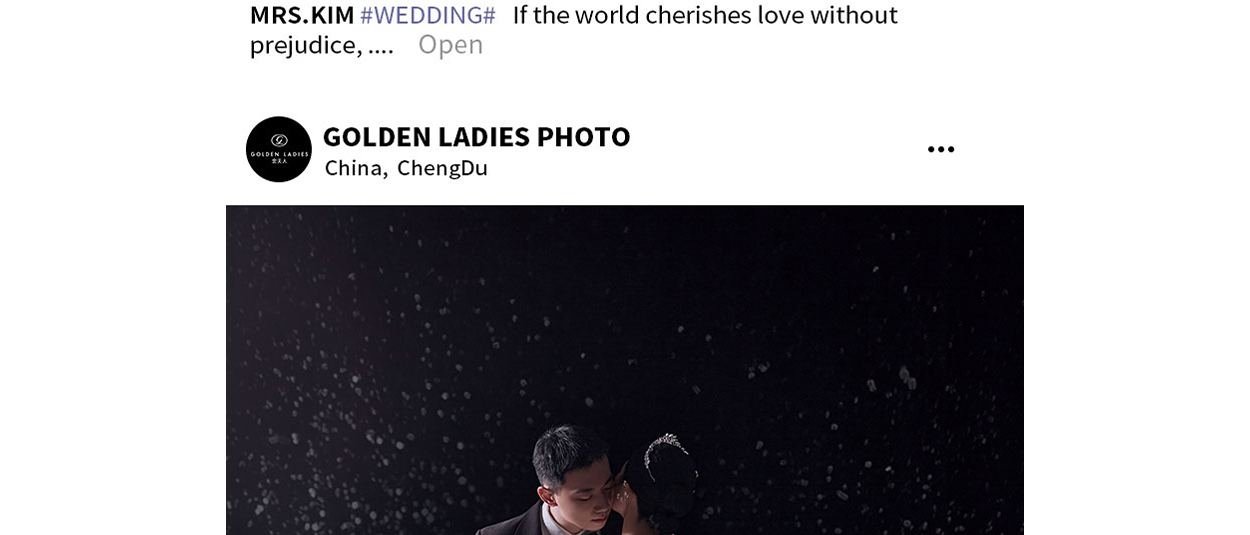Select the word ChengDu under the account name
The width and height of the screenshot is (1250, 535).
pyautogui.click(x=442, y=168)
